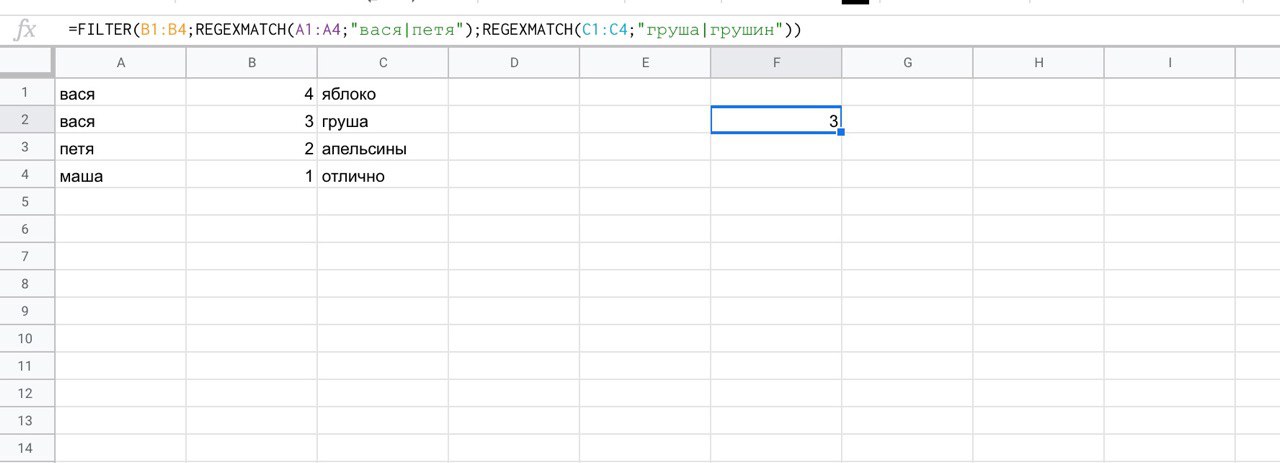Click cell containing груша
Viewport: 1280px width, 463px height.
click(383, 121)
